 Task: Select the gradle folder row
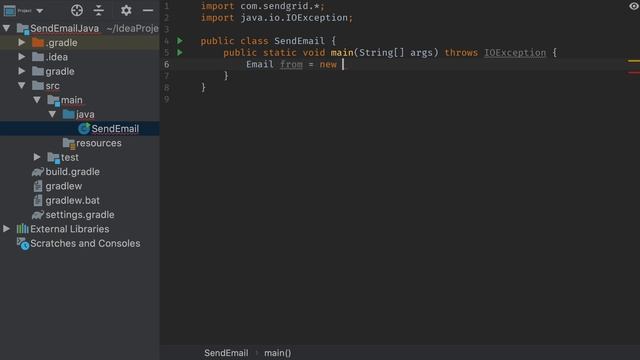tap(80, 71)
